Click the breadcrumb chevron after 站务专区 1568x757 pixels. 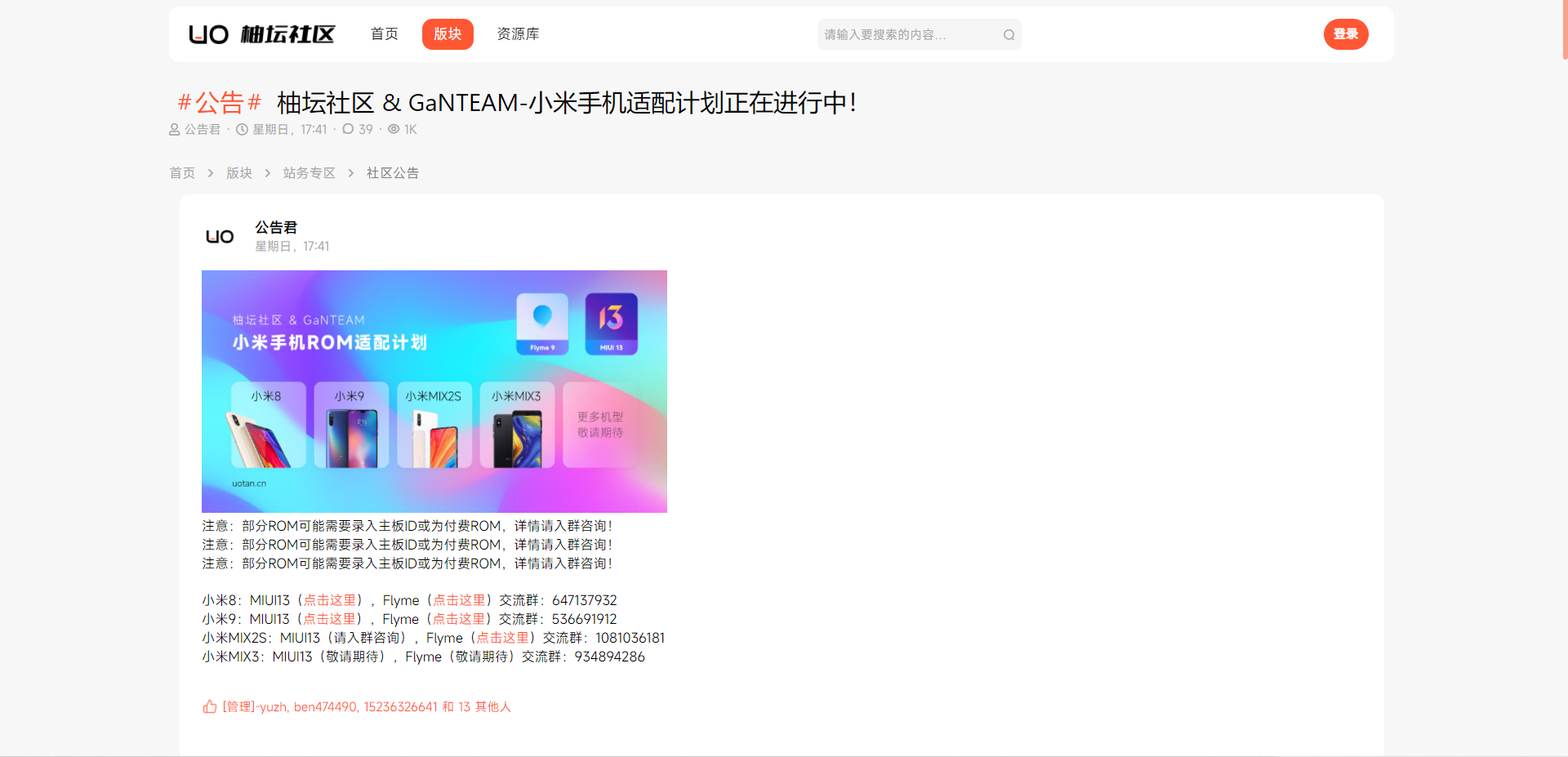click(x=351, y=173)
